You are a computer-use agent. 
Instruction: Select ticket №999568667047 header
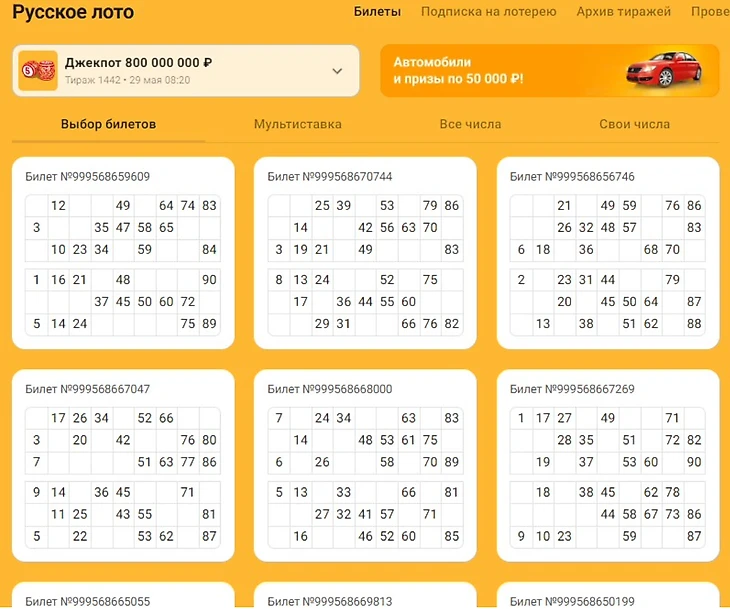pyautogui.click(x=88, y=389)
